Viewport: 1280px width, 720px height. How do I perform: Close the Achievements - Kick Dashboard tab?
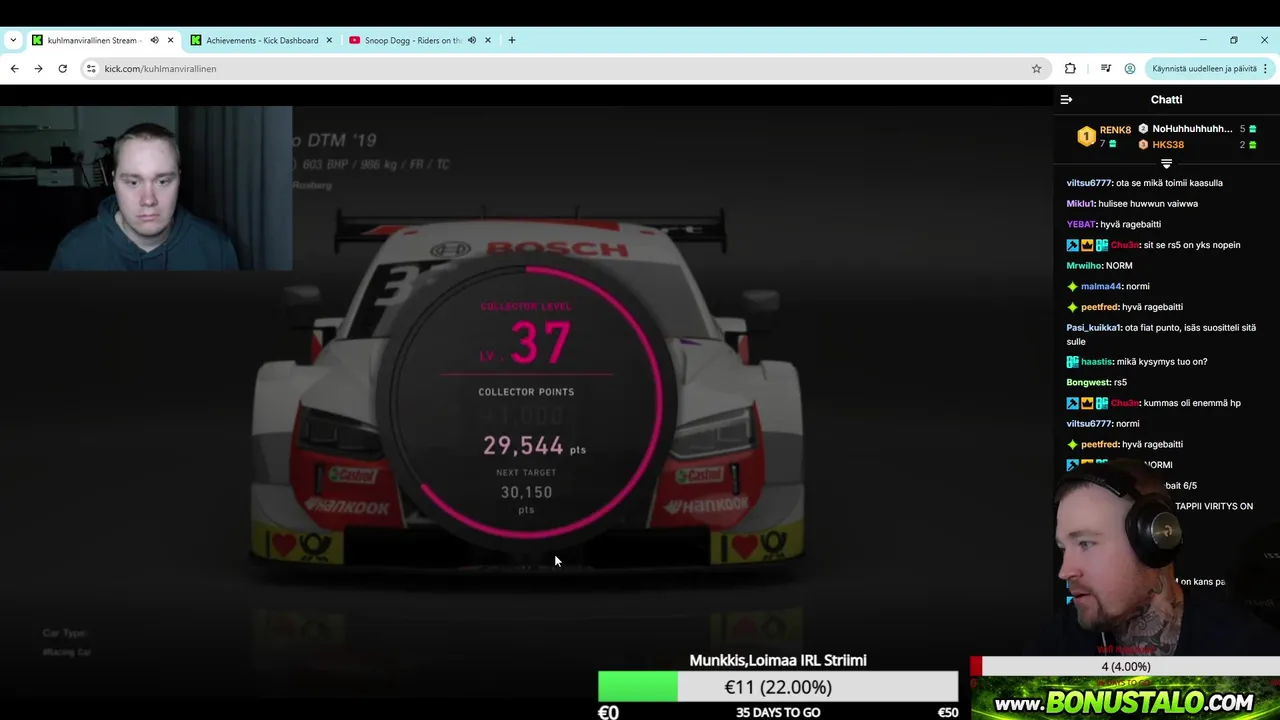click(x=329, y=40)
